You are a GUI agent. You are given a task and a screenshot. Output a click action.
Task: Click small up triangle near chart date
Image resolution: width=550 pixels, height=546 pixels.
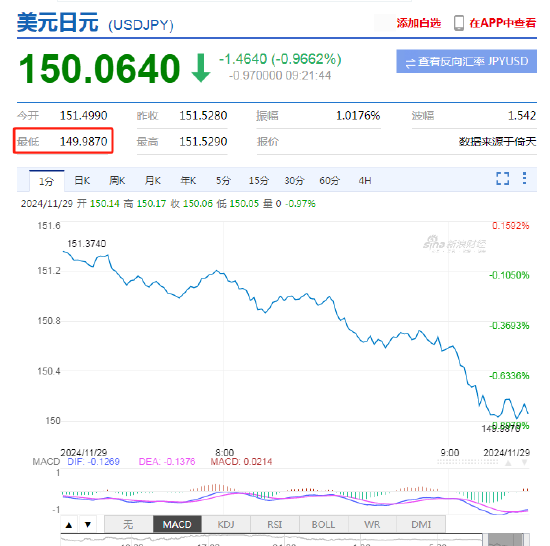coord(508,463)
